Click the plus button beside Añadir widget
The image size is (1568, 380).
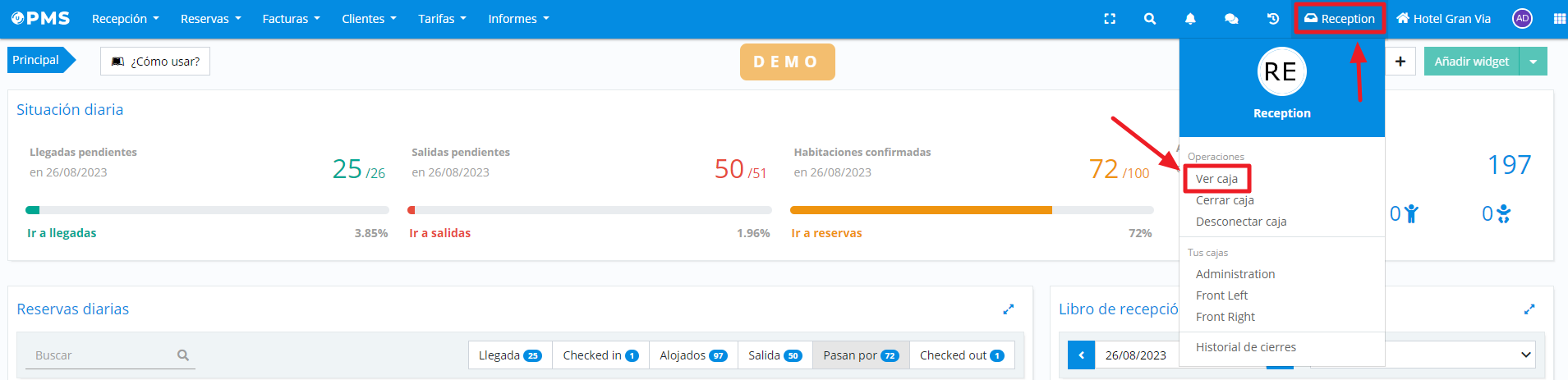[x=1400, y=62]
